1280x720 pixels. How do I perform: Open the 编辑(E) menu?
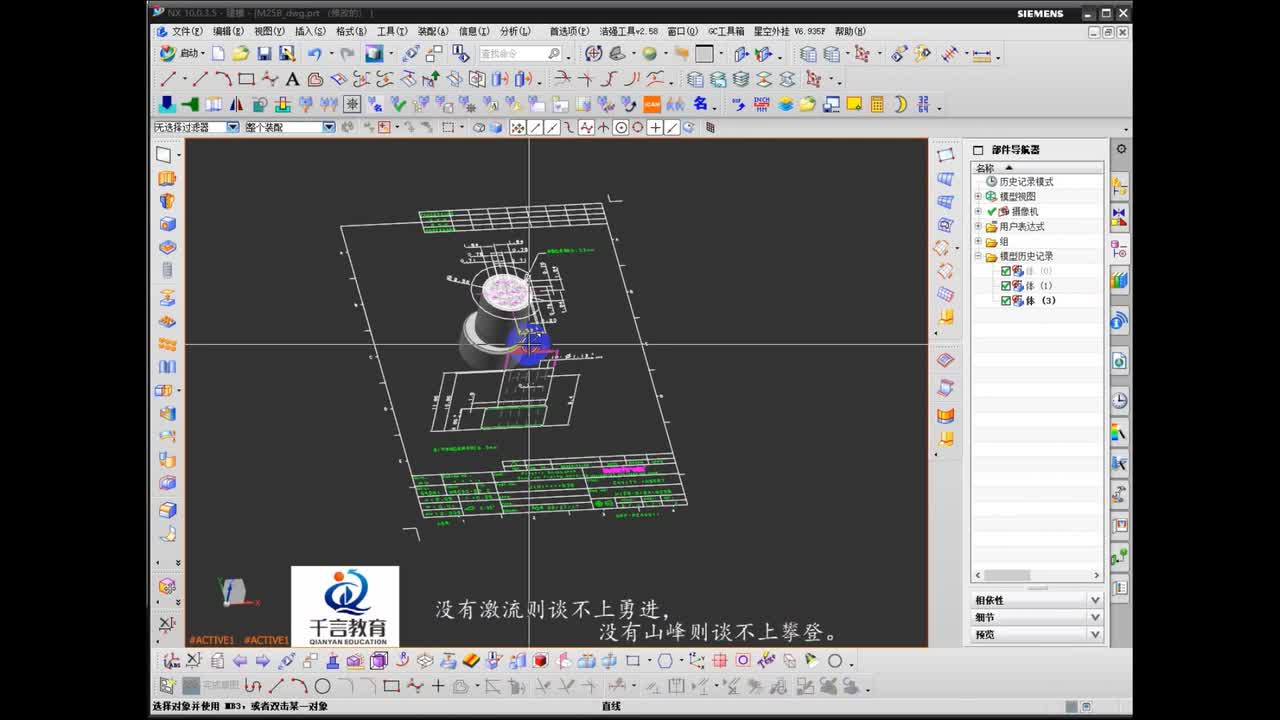[x=228, y=31]
